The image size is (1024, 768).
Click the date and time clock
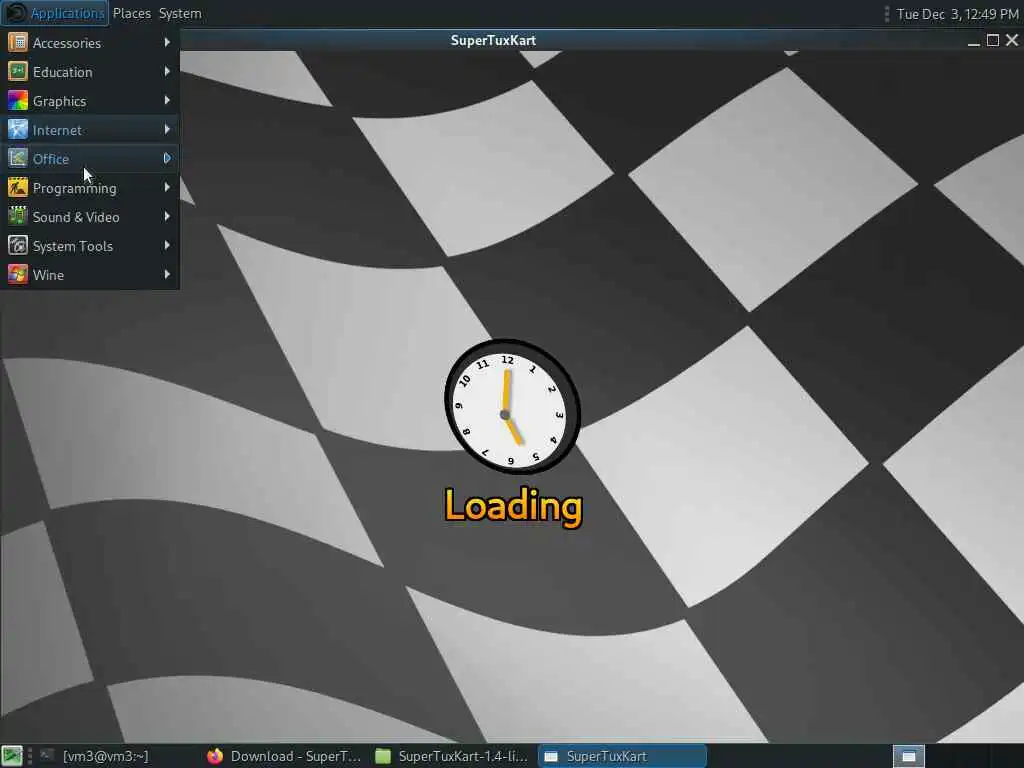(957, 14)
